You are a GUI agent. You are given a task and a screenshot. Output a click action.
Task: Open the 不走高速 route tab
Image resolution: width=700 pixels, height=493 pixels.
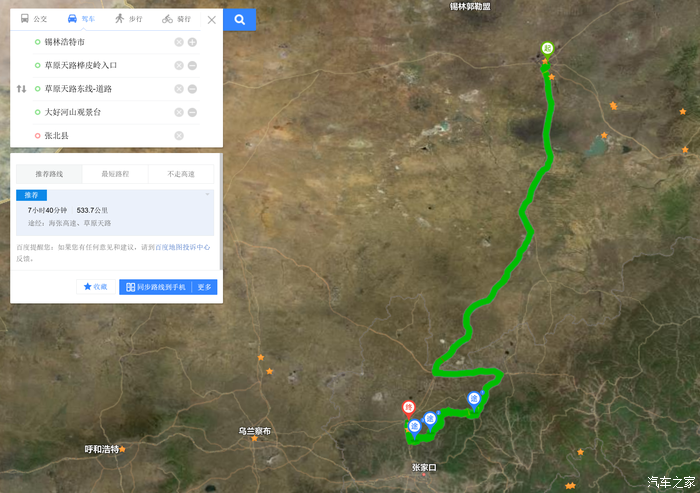(x=181, y=174)
